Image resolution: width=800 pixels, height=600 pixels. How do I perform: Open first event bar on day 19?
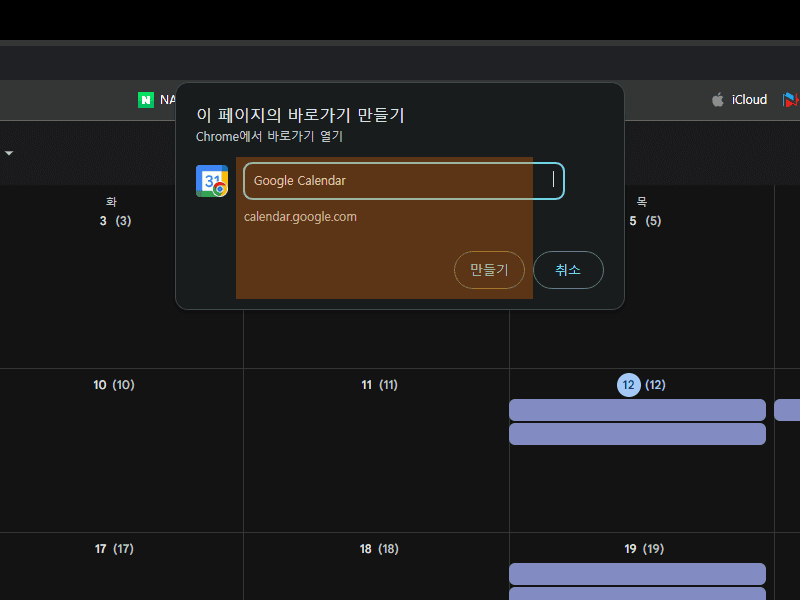637,574
